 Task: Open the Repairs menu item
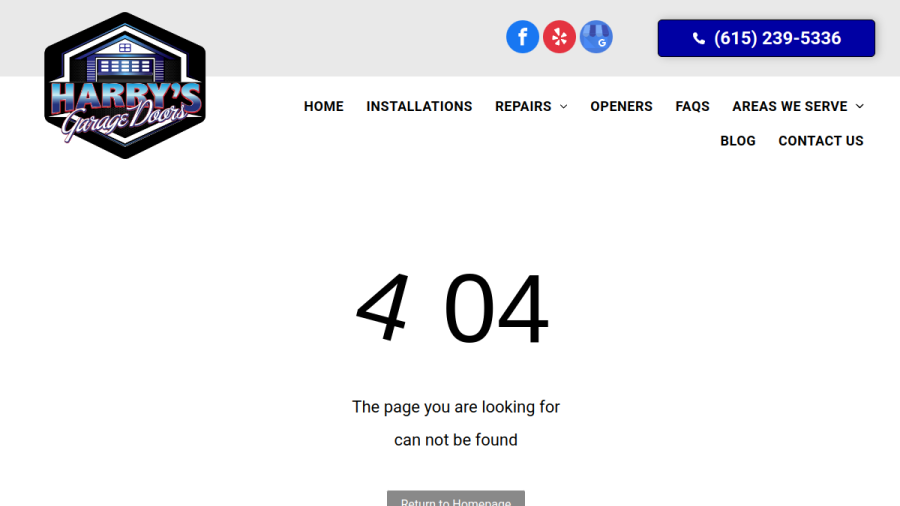coord(523,107)
